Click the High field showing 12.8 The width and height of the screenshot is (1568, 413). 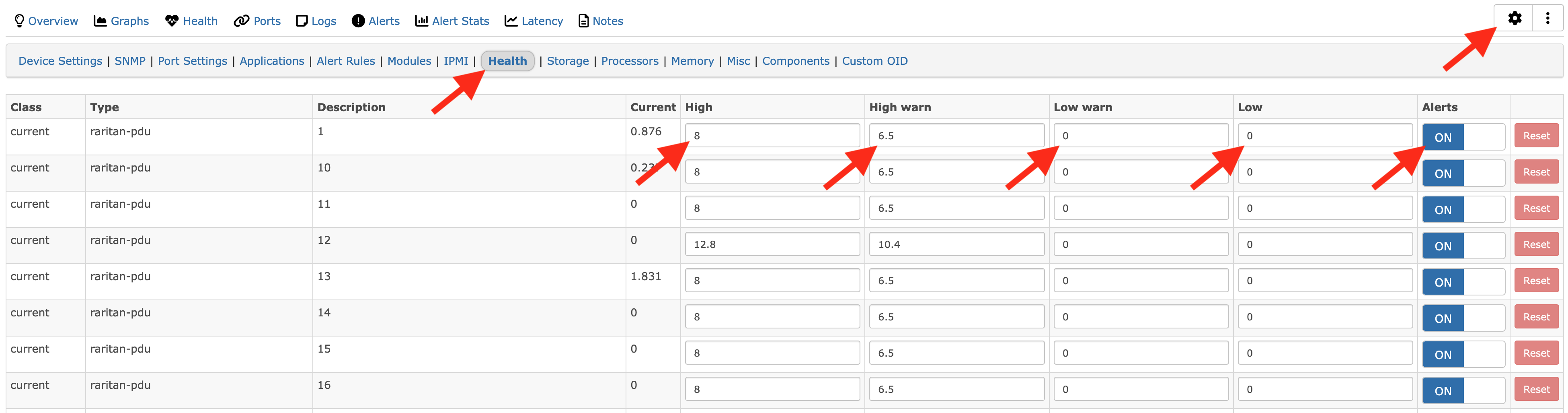point(772,244)
